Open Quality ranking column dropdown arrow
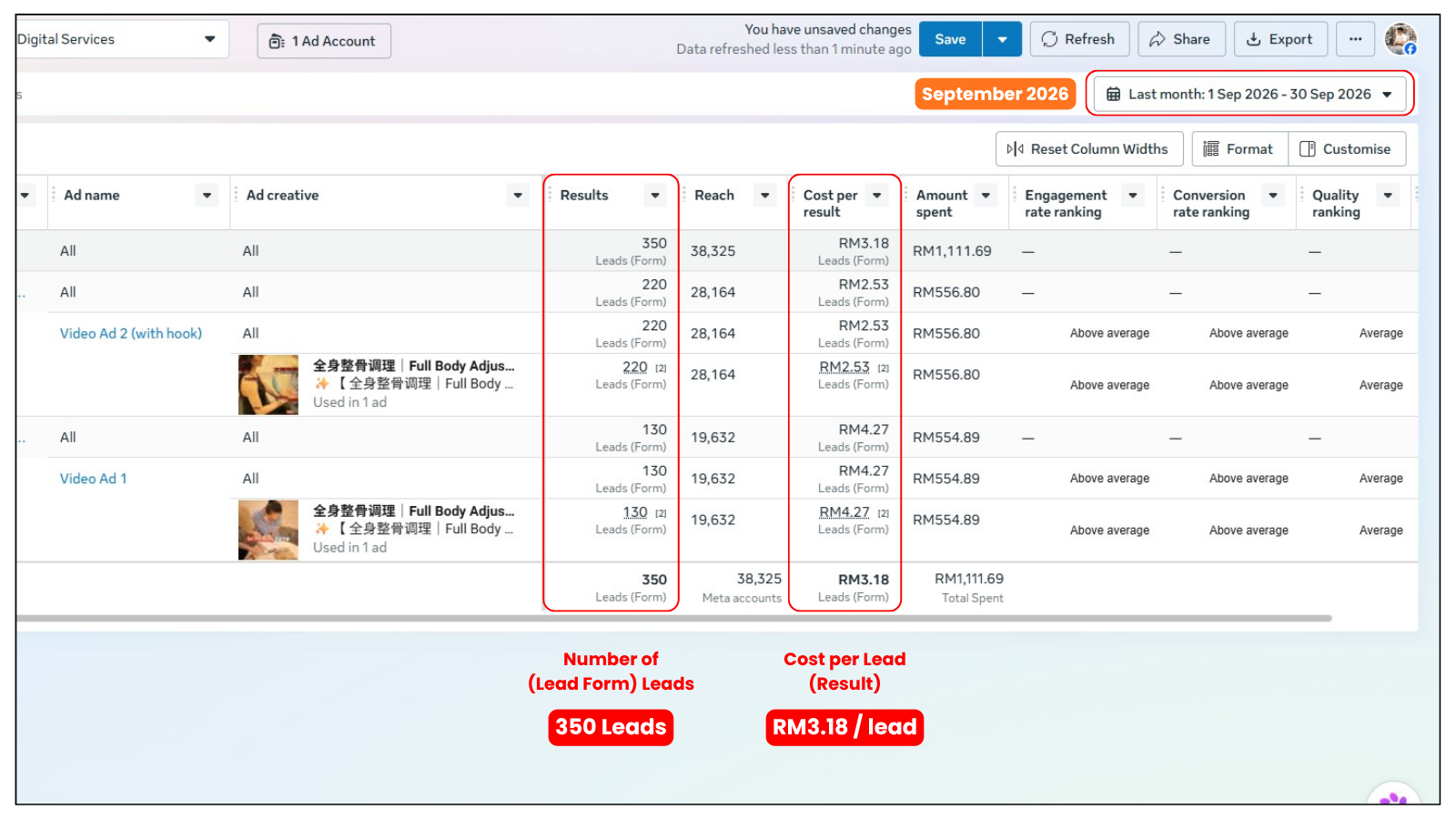 coord(1388,196)
